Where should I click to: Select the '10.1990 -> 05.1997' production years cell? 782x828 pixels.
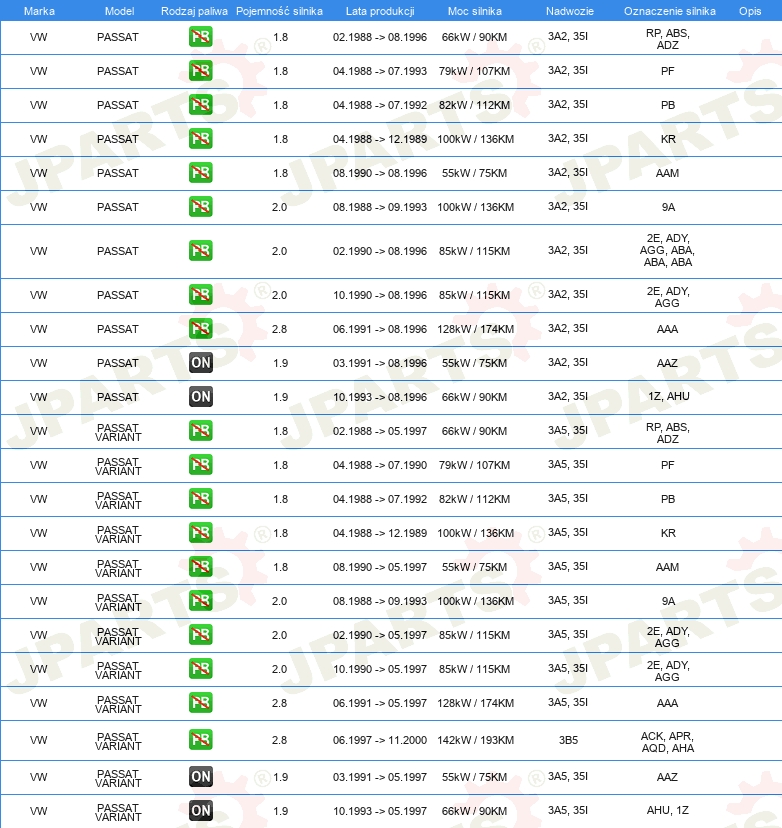click(x=380, y=669)
